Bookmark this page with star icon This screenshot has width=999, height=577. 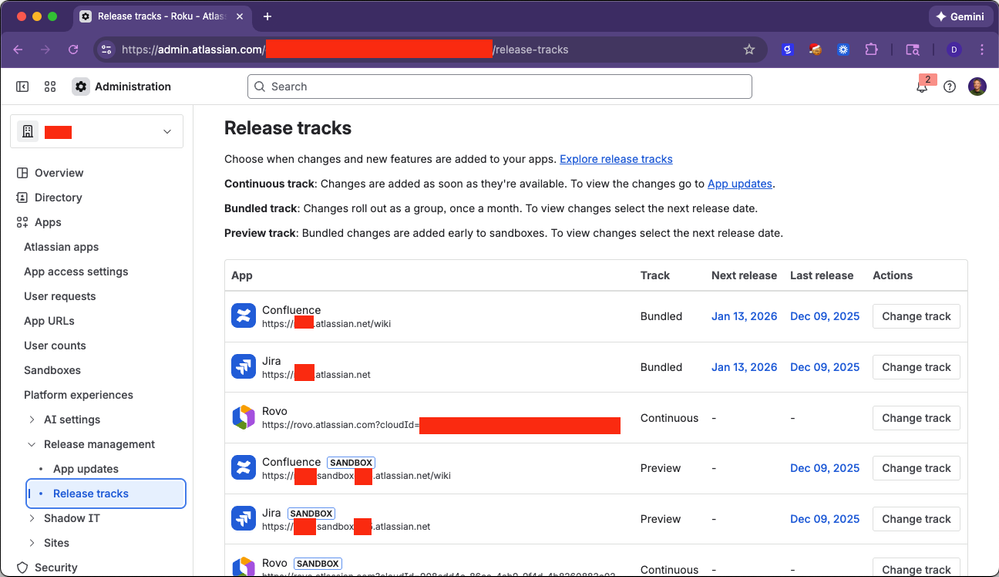pyautogui.click(x=749, y=50)
